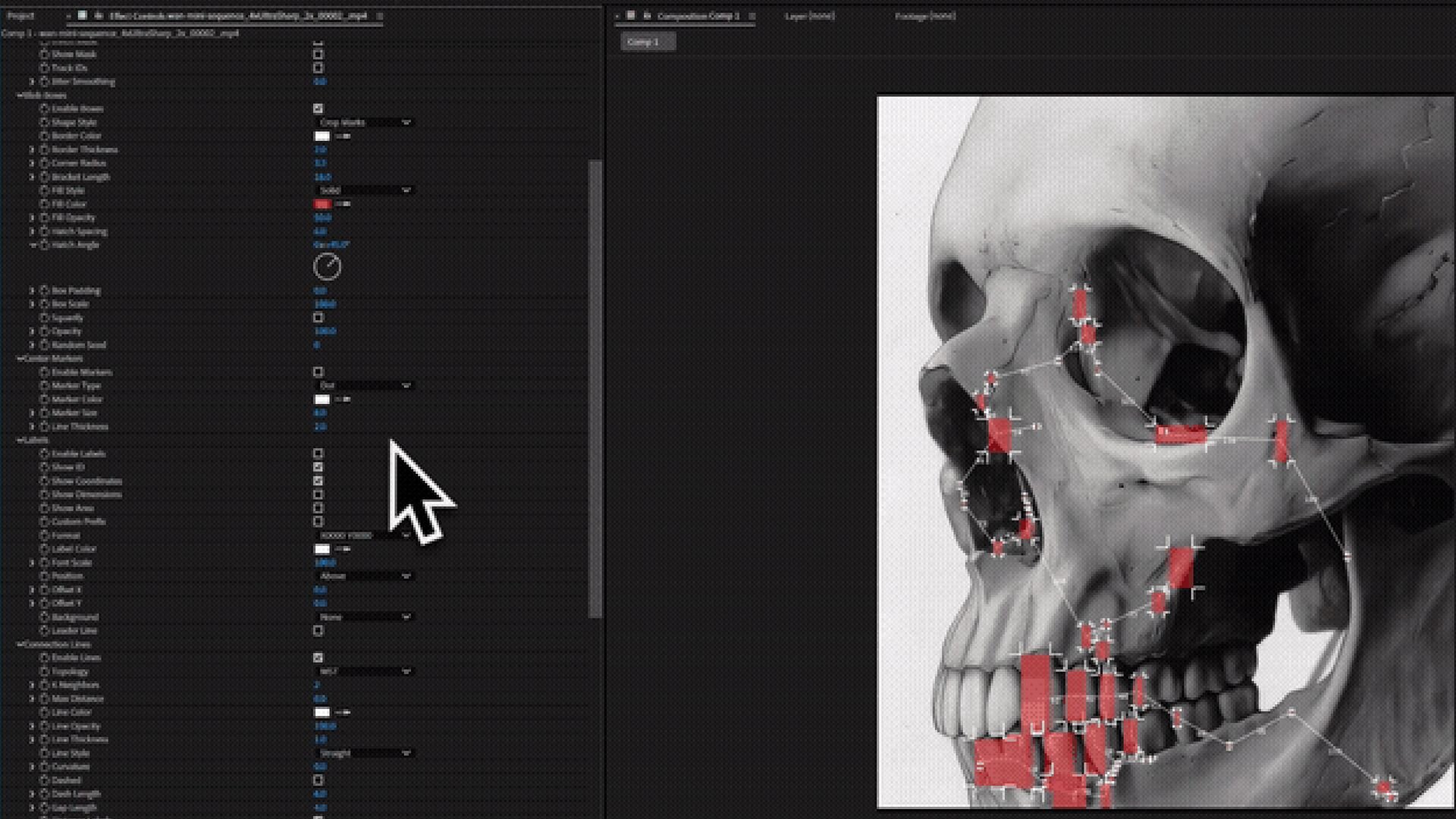Screen dimensions: 1456x819
Task: Click the white Border Color swatch
Action: (322, 136)
